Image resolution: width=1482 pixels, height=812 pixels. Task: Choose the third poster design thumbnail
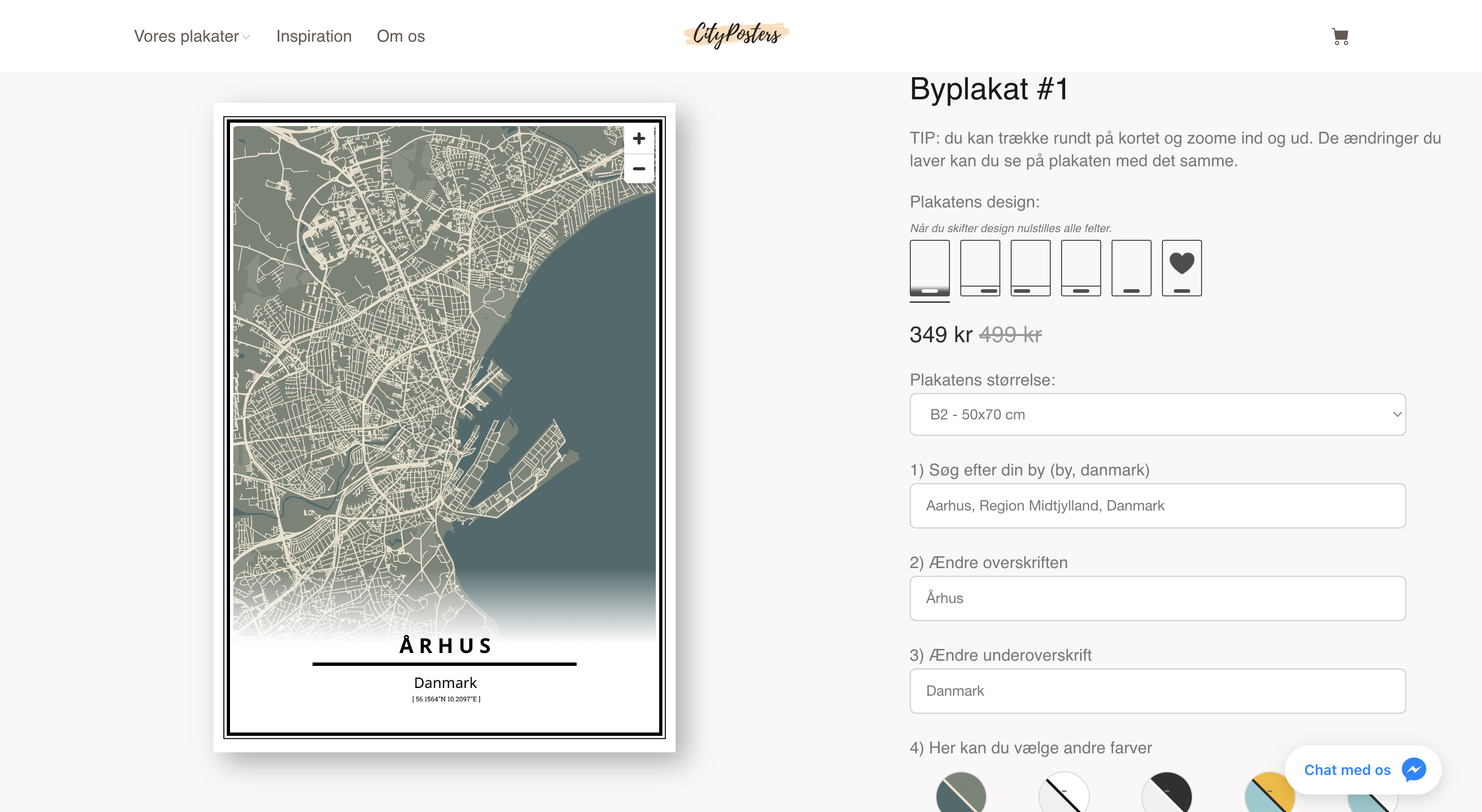click(x=1030, y=268)
